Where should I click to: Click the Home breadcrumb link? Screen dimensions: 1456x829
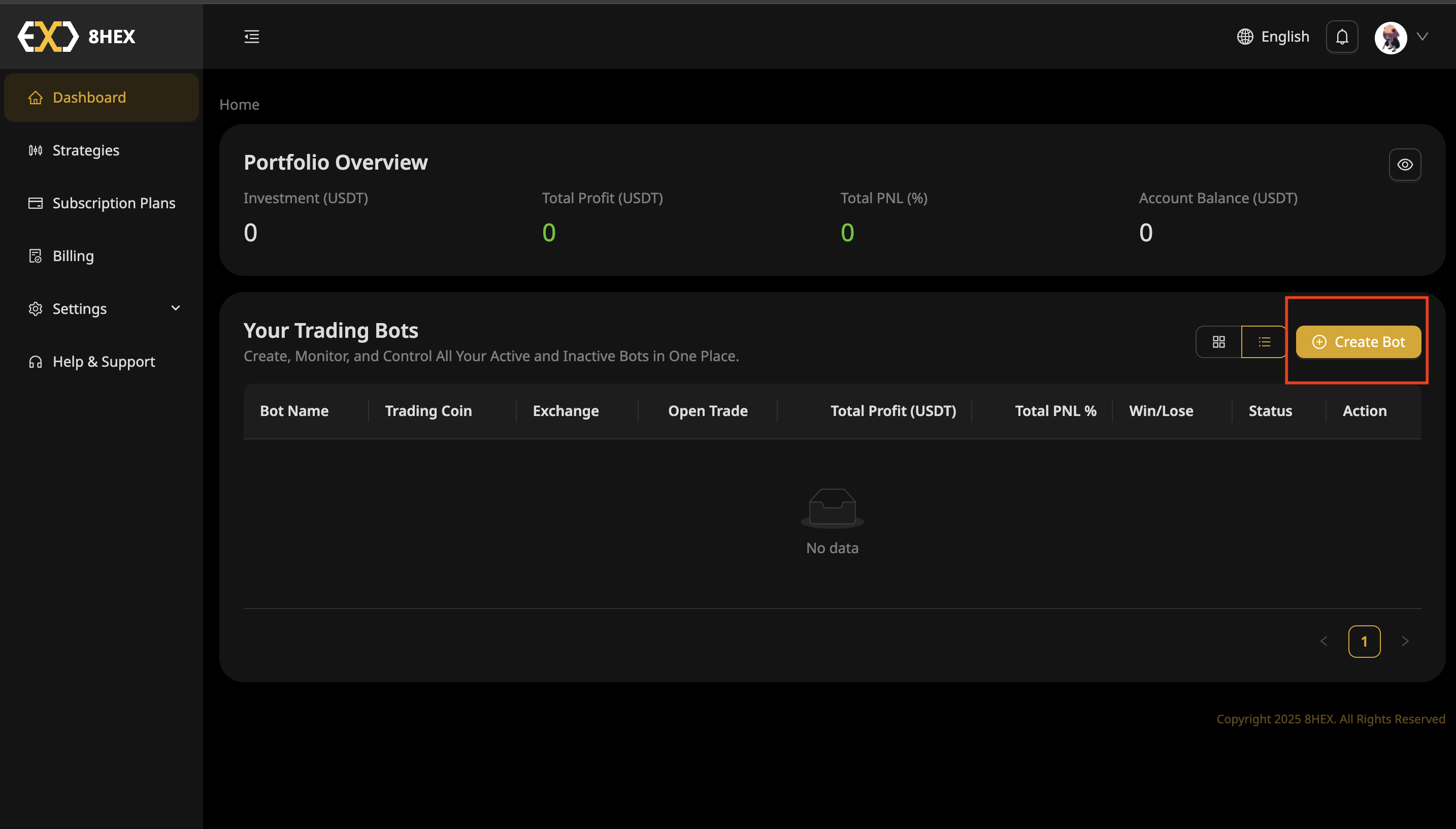pos(239,104)
